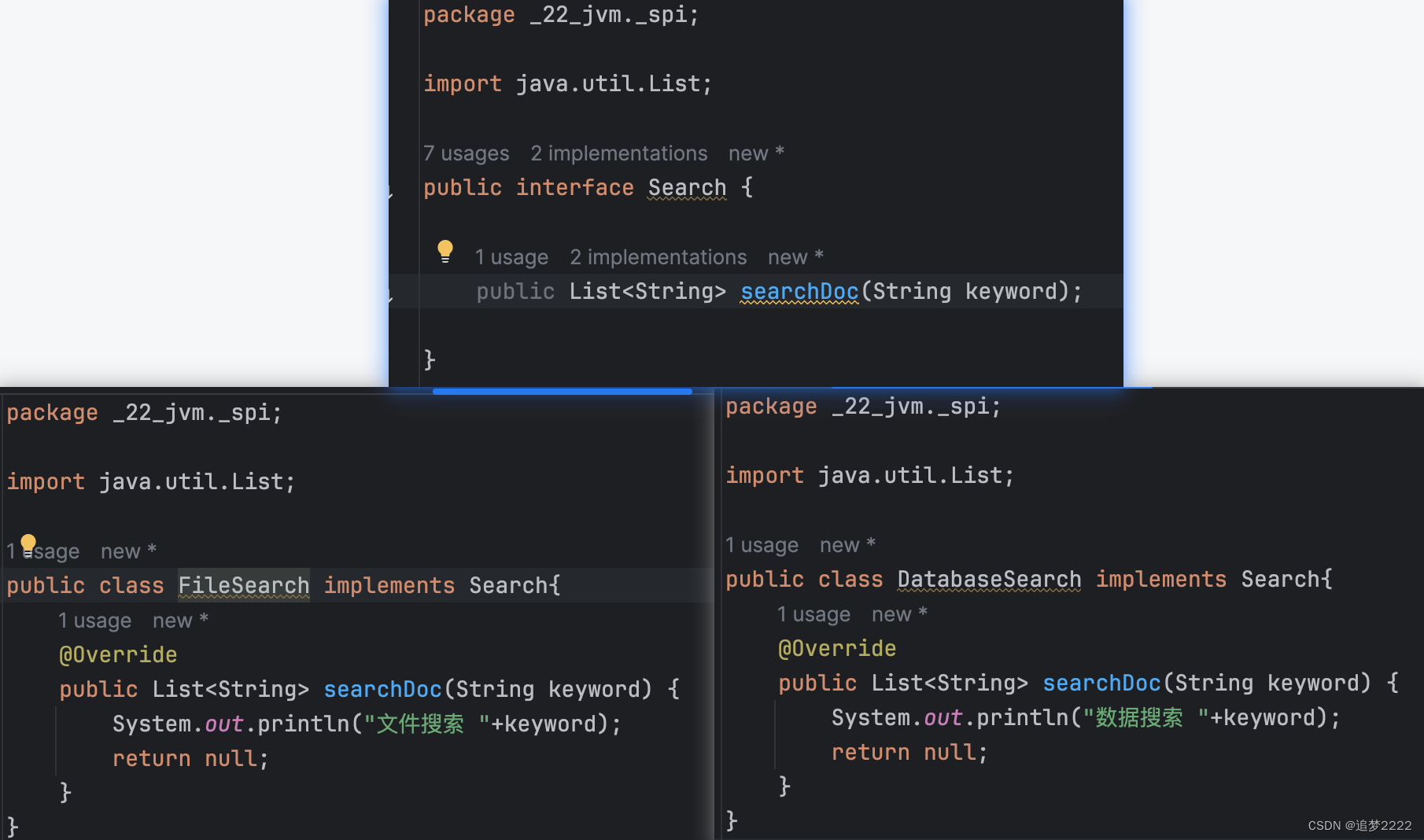This screenshot has width=1424, height=840.
Task: Click searchDoc method name in Search interface
Action: pyautogui.click(x=800, y=292)
